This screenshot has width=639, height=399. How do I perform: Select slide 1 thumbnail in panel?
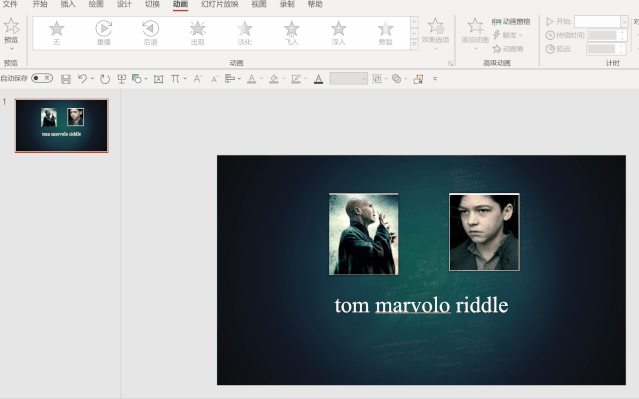pyautogui.click(x=62, y=126)
